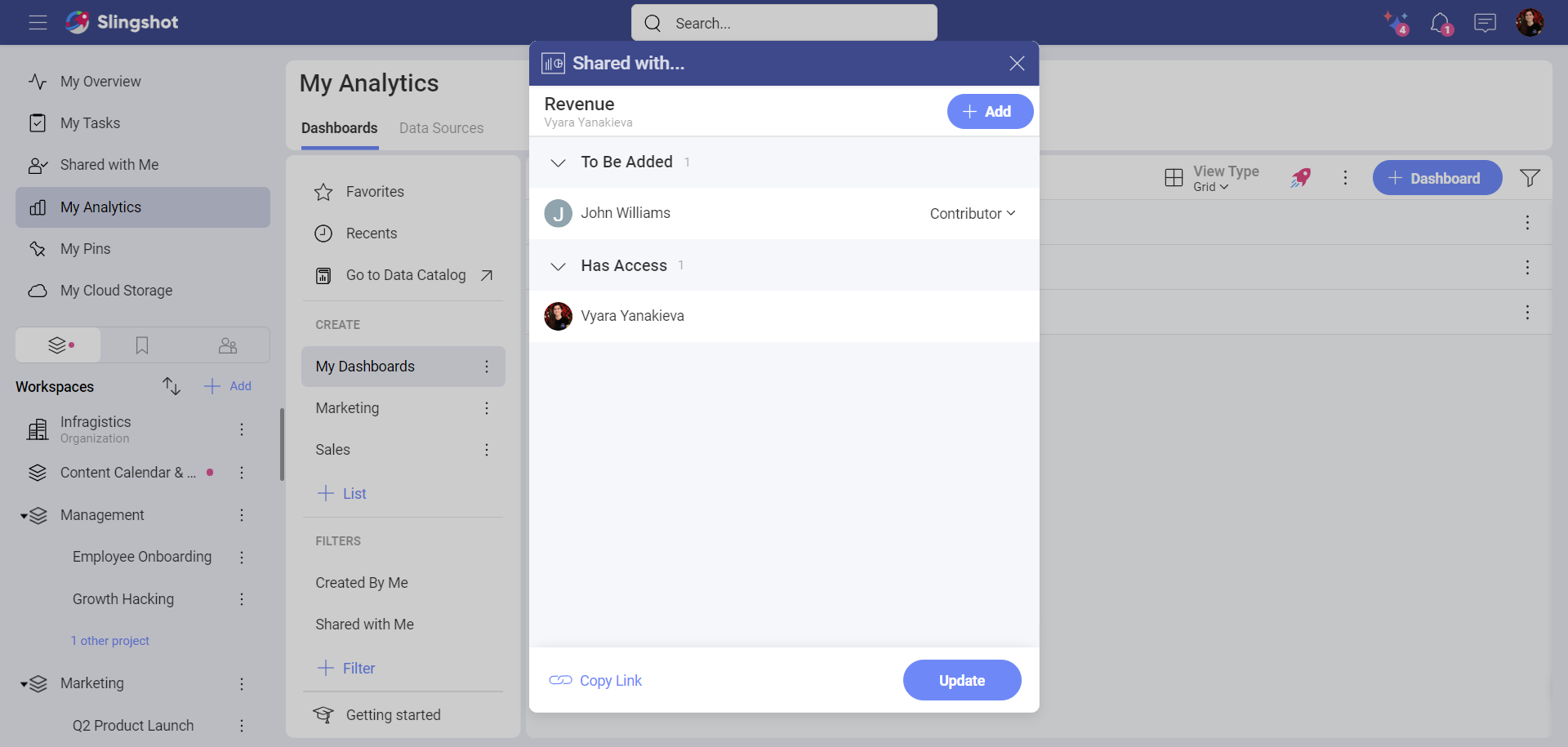Collapse the Marketing workspace
This screenshot has width=1568, height=747.
[x=24, y=684]
